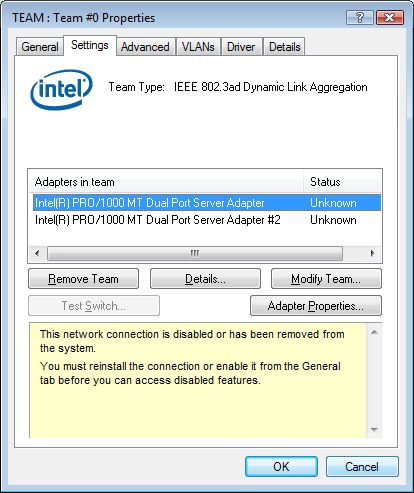The height and width of the screenshot is (493, 414).
Task: Click the help question mark button
Action: (360, 17)
